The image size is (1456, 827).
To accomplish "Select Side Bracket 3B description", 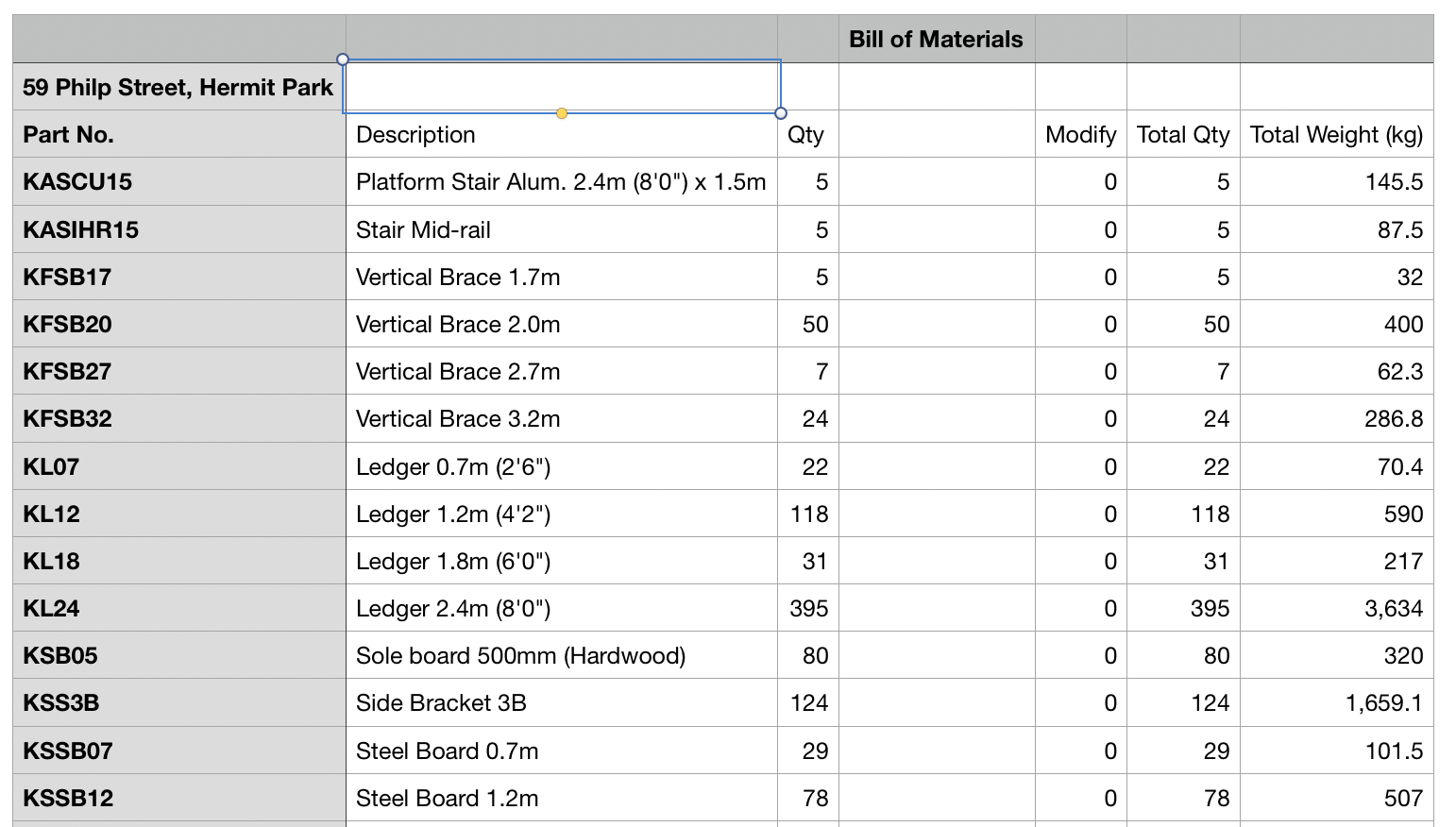I will click(x=562, y=702).
